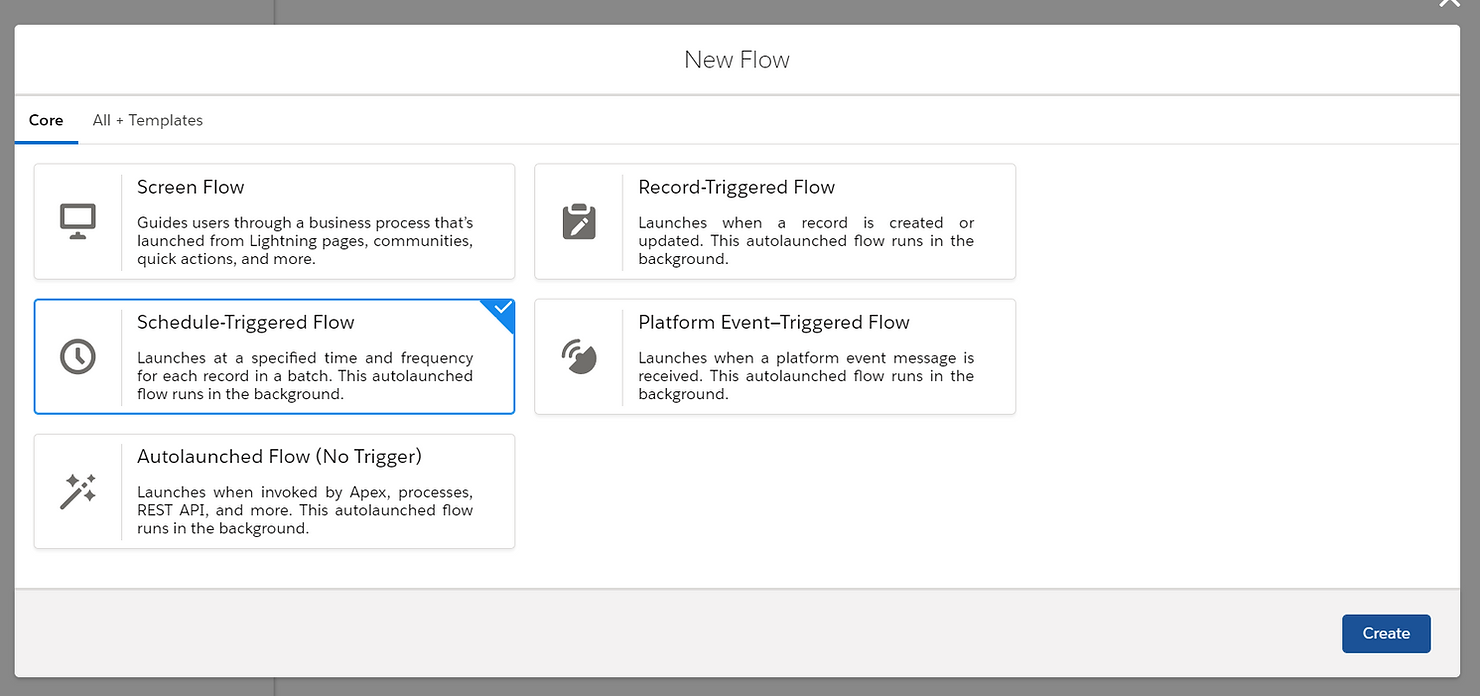Click the New Flow dialog title
This screenshot has width=1480, height=696.
tap(737, 59)
